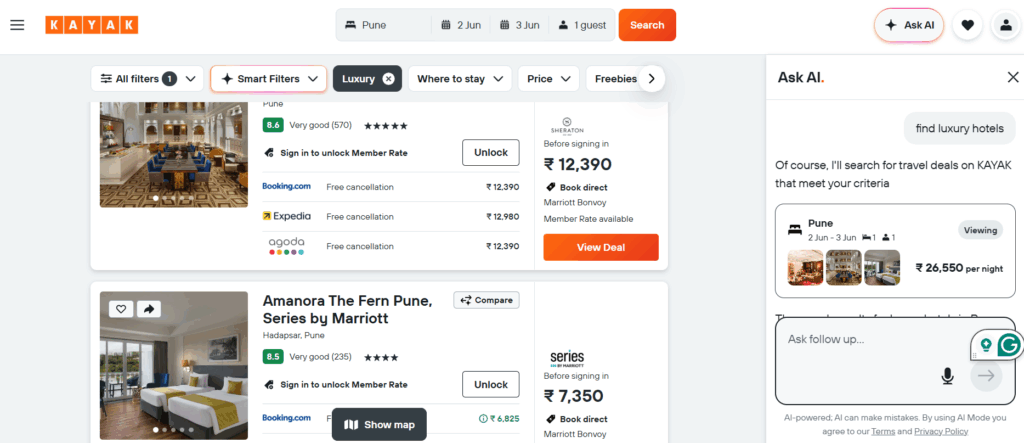Click 'Very good (235)' review text
The image size is (1024, 443).
(321, 357)
